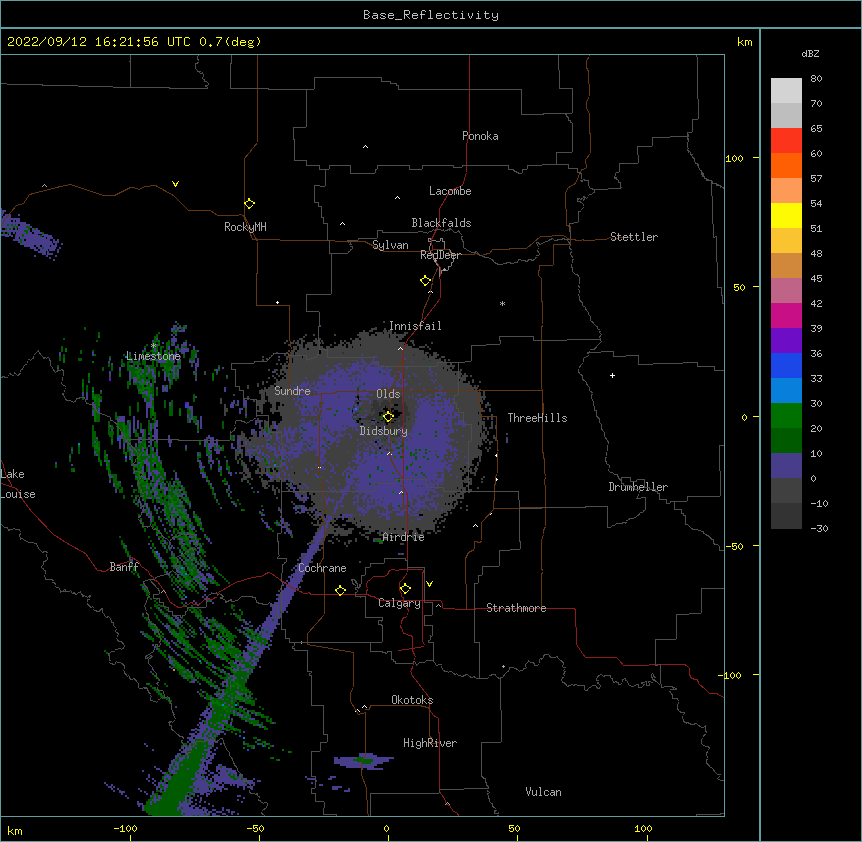
Task: Click the purple echo patch west of HighRiver
Action: click(x=363, y=761)
